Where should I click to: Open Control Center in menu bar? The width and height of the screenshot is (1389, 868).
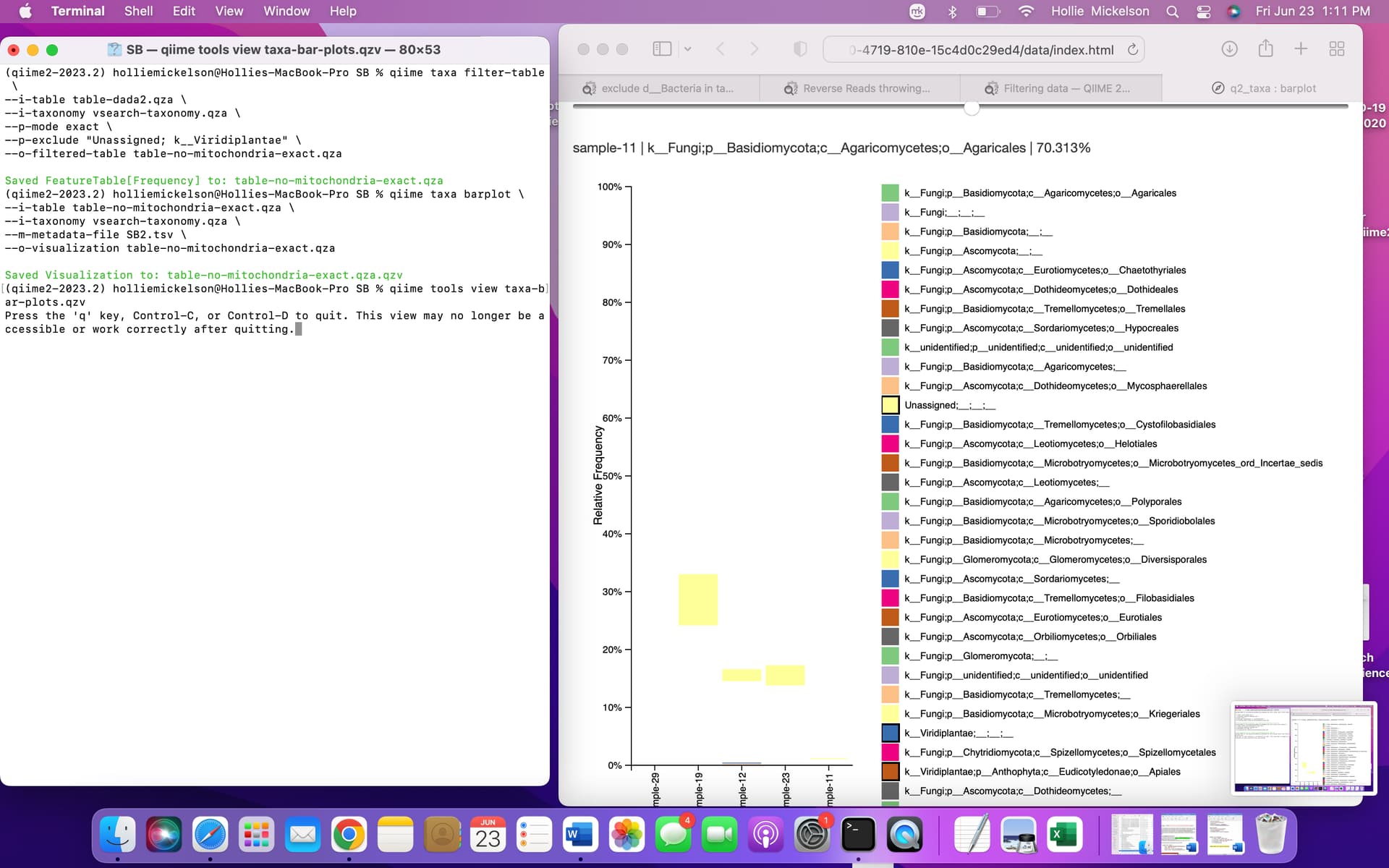click(x=1204, y=12)
